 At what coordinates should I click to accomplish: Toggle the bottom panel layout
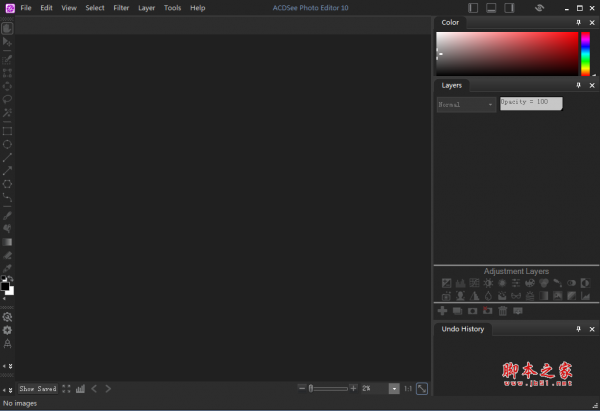pyautogui.click(x=491, y=8)
